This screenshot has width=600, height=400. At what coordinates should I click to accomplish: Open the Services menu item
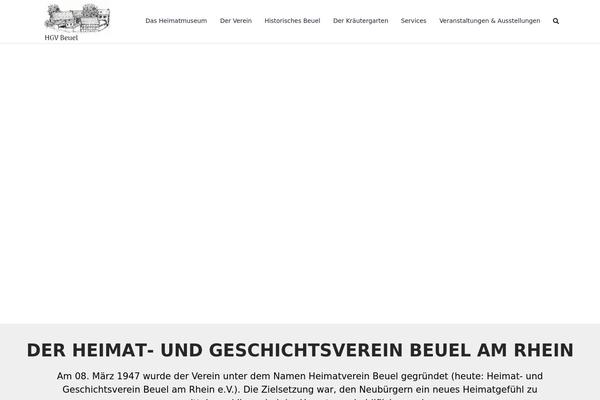[x=413, y=21]
